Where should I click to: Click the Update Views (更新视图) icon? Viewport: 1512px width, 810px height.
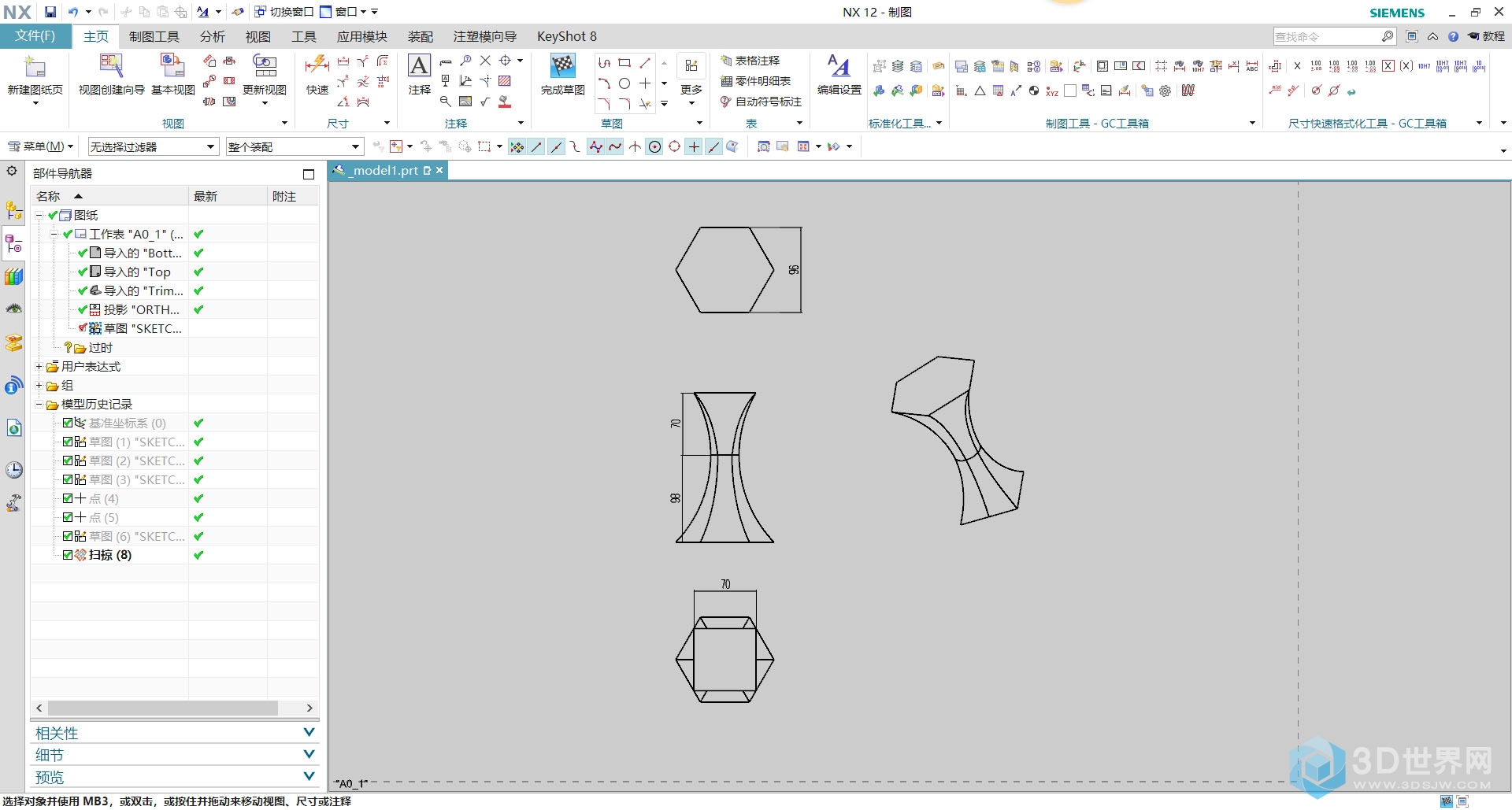(264, 68)
